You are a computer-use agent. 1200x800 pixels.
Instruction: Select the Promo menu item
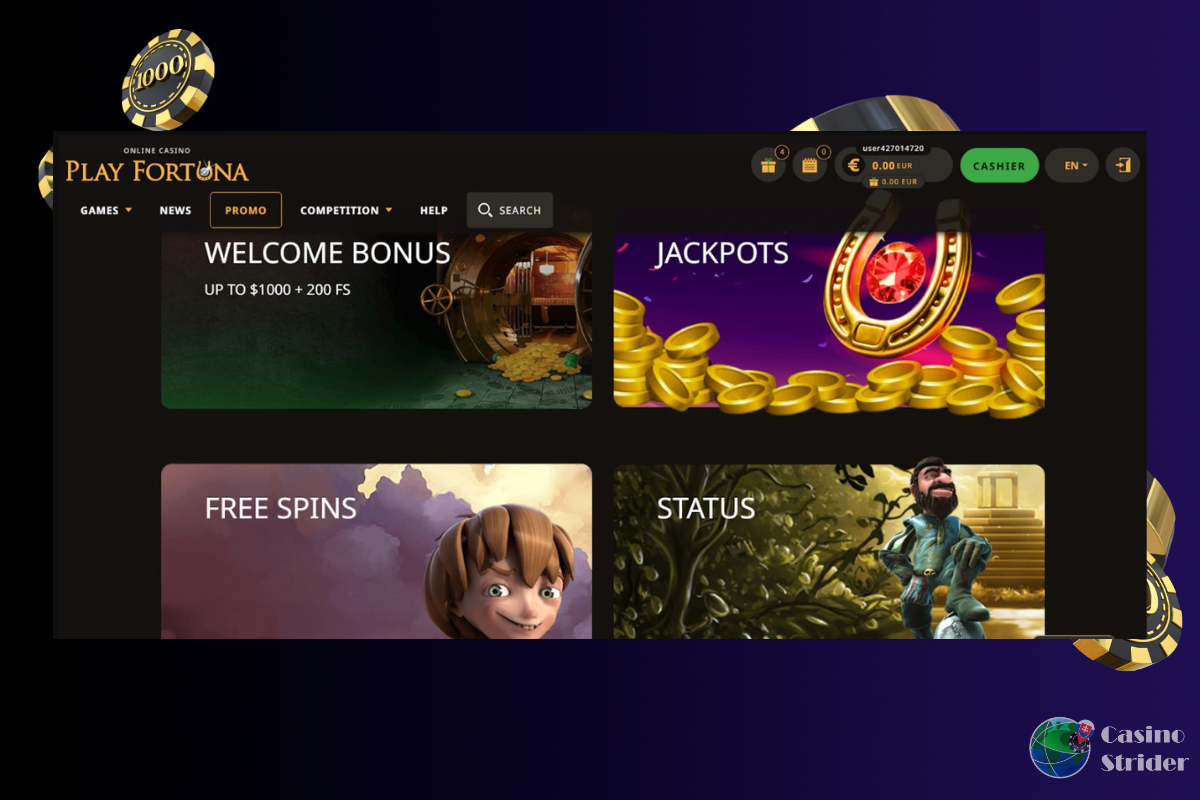tap(246, 210)
